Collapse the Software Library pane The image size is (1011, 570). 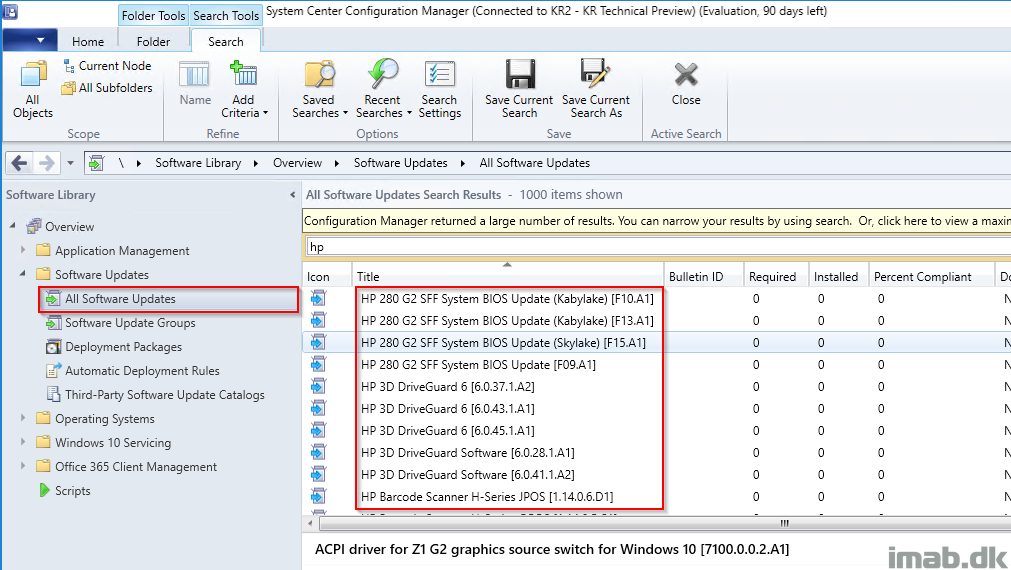click(x=292, y=195)
